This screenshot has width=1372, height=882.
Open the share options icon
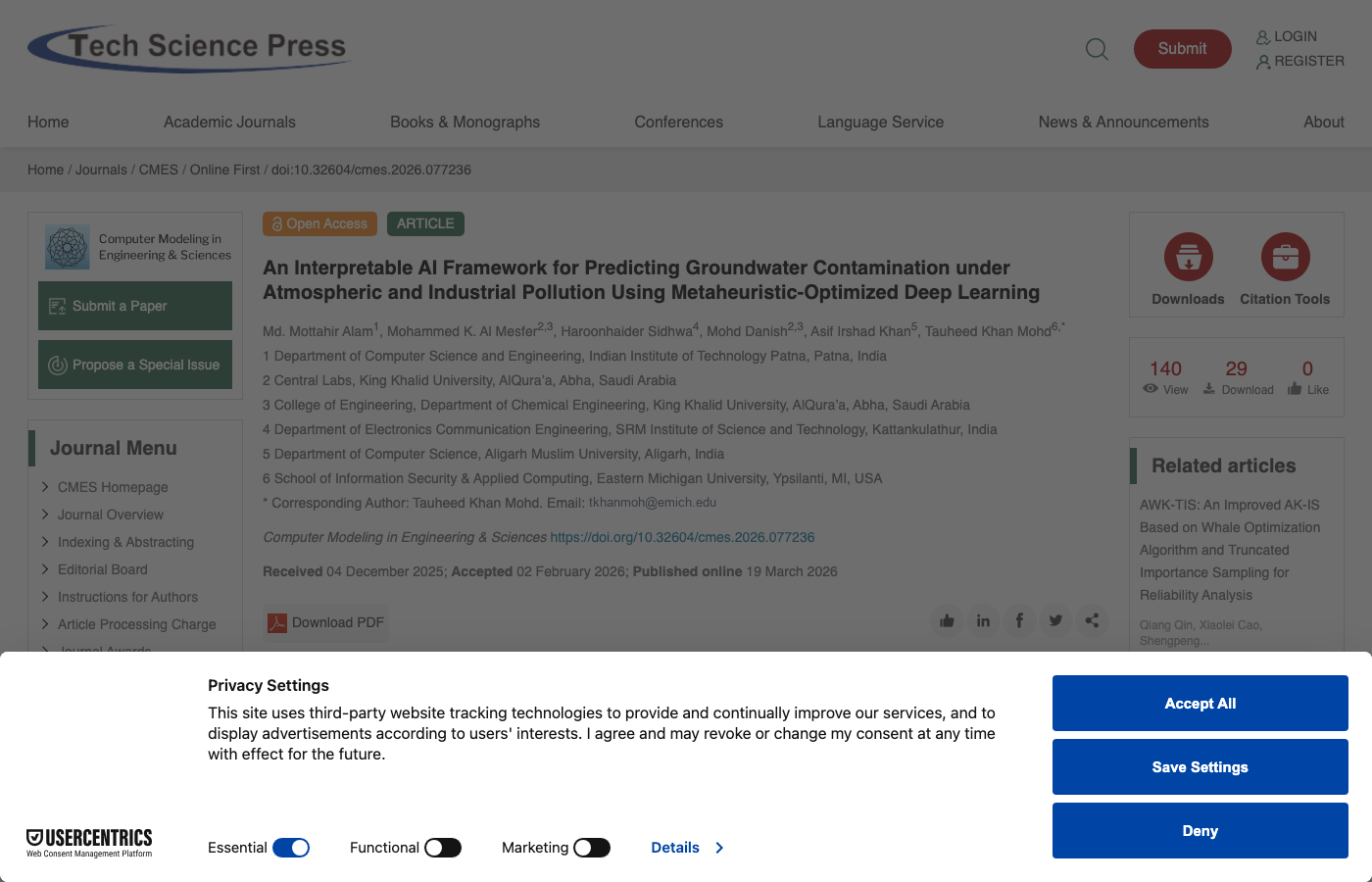click(1092, 620)
